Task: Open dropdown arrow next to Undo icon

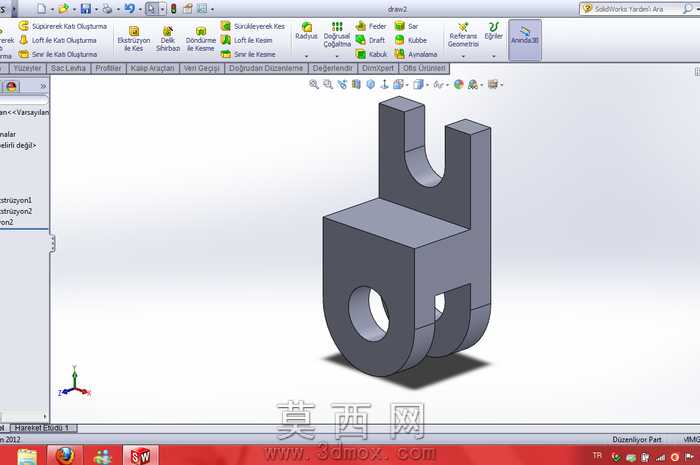Action: (x=140, y=9)
